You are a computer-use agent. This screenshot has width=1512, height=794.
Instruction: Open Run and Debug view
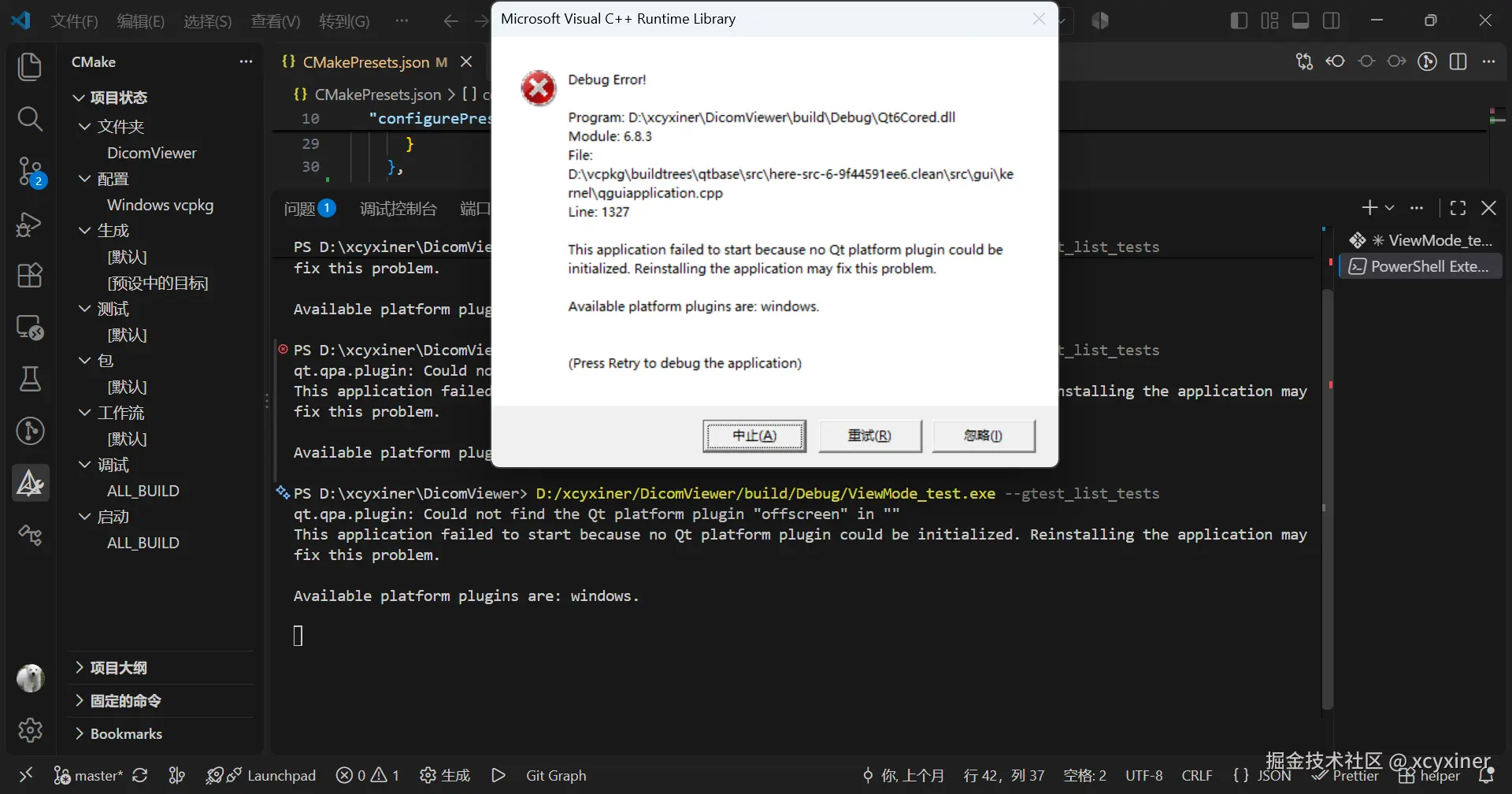click(x=30, y=224)
